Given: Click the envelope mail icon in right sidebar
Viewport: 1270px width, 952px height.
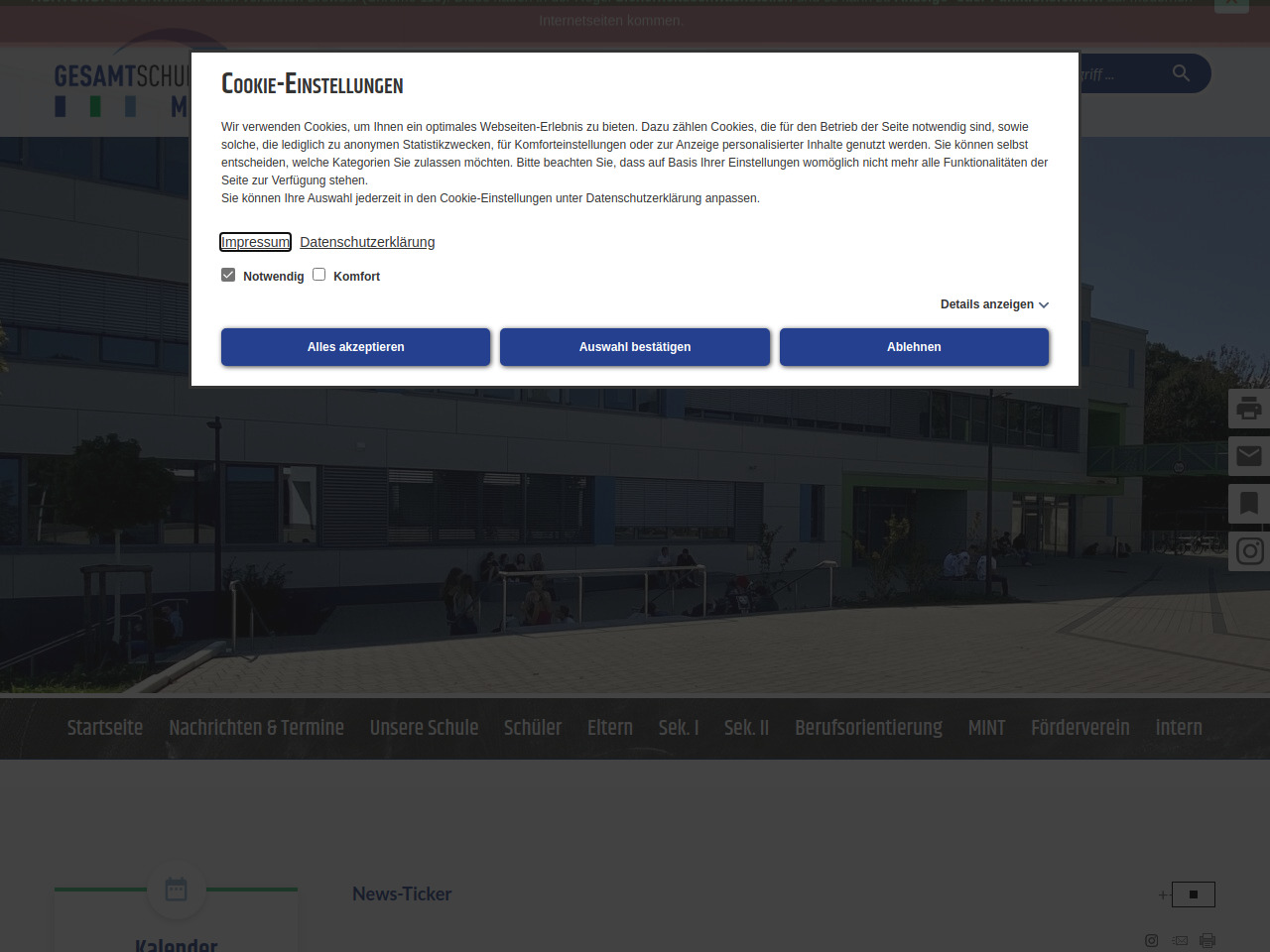Looking at the screenshot, I should [x=1248, y=456].
